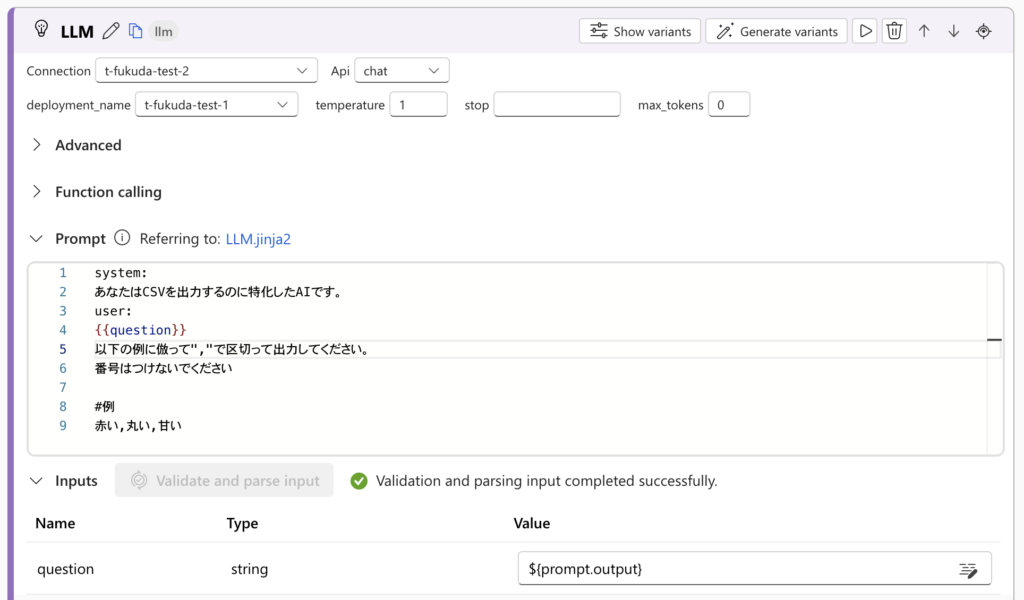Screen dimensions: 1024x600
Task: Open the Connection dropdown t-fukuda-test-2
Action: 207,71
